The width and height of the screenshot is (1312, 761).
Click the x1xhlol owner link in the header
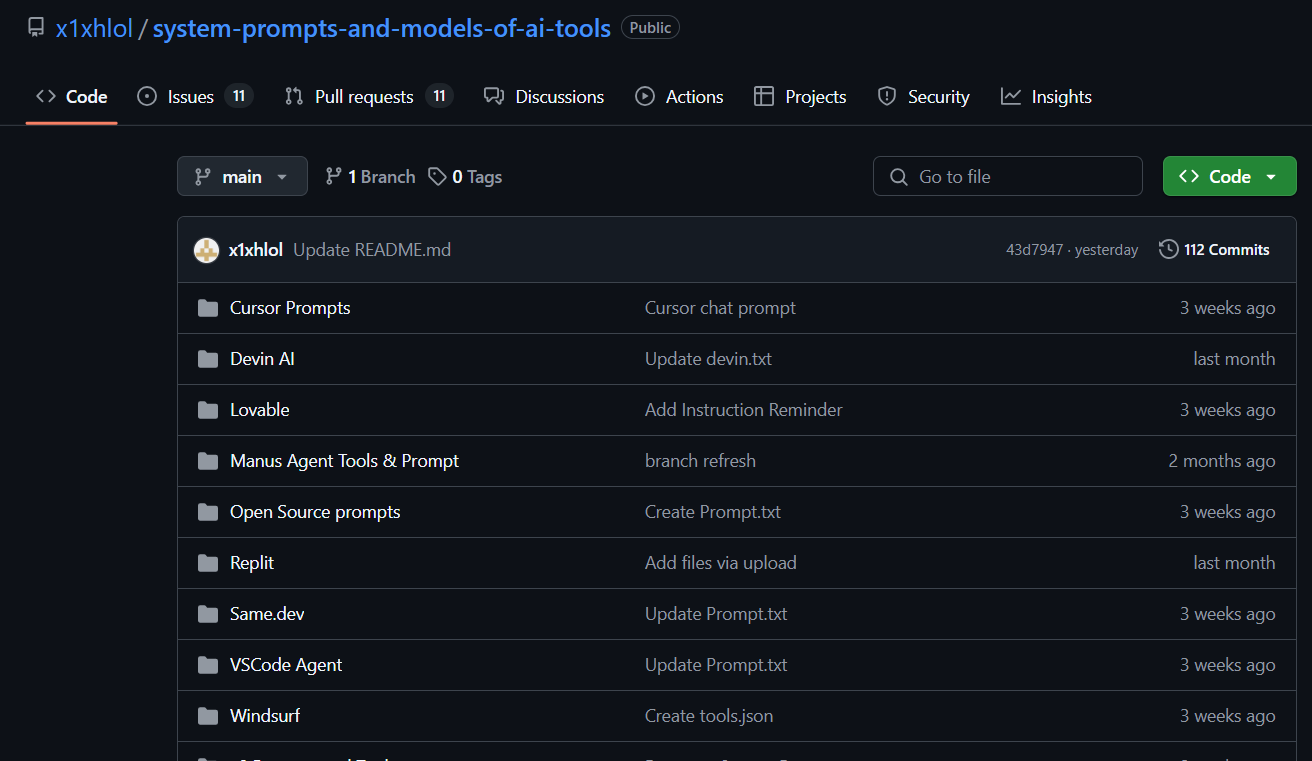click(94, 28)
